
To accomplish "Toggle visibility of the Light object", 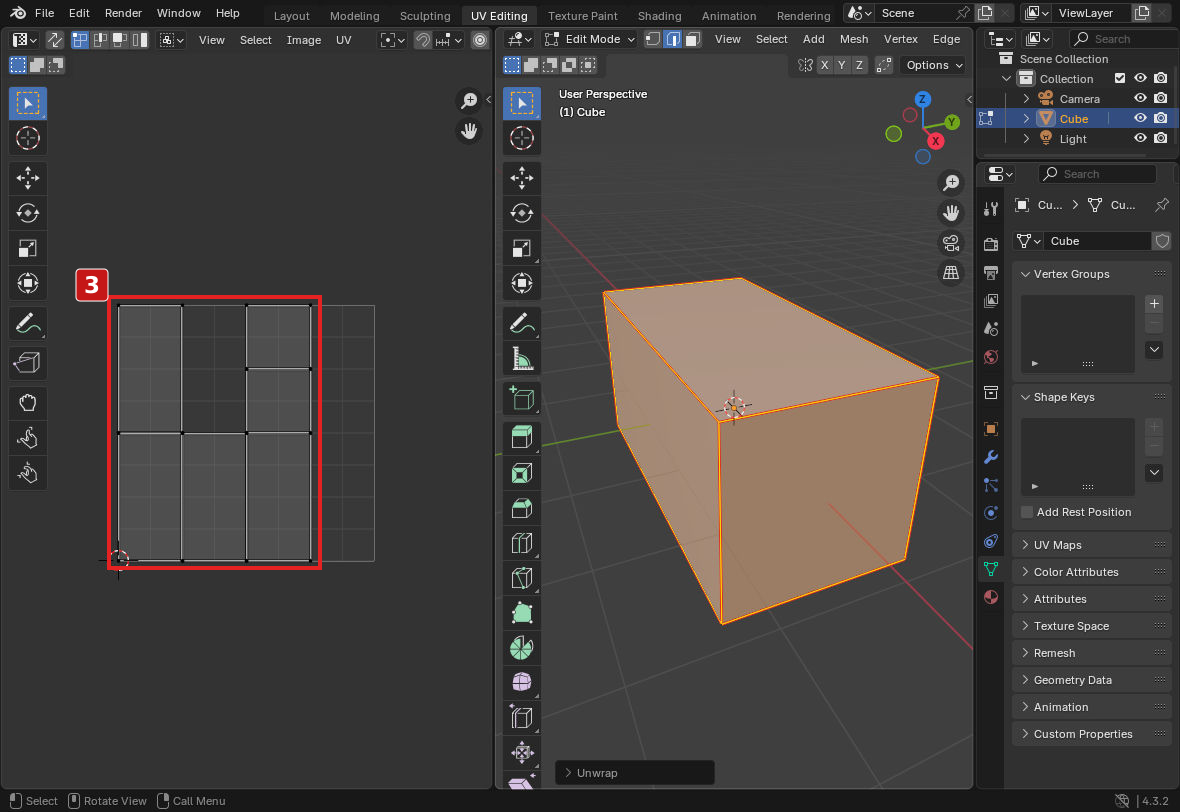I will point(1140,138).
